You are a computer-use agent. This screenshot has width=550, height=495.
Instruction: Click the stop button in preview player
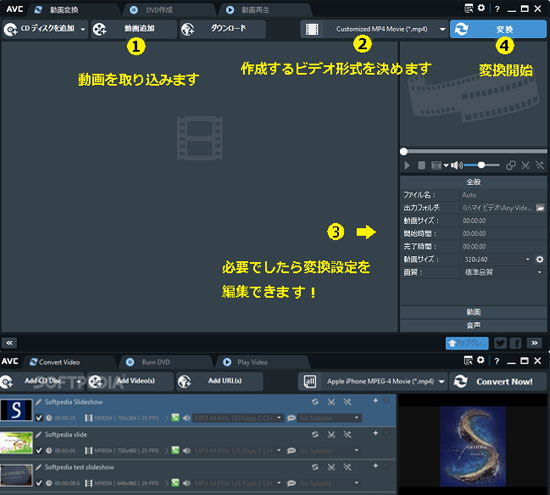tap(422, 165)
